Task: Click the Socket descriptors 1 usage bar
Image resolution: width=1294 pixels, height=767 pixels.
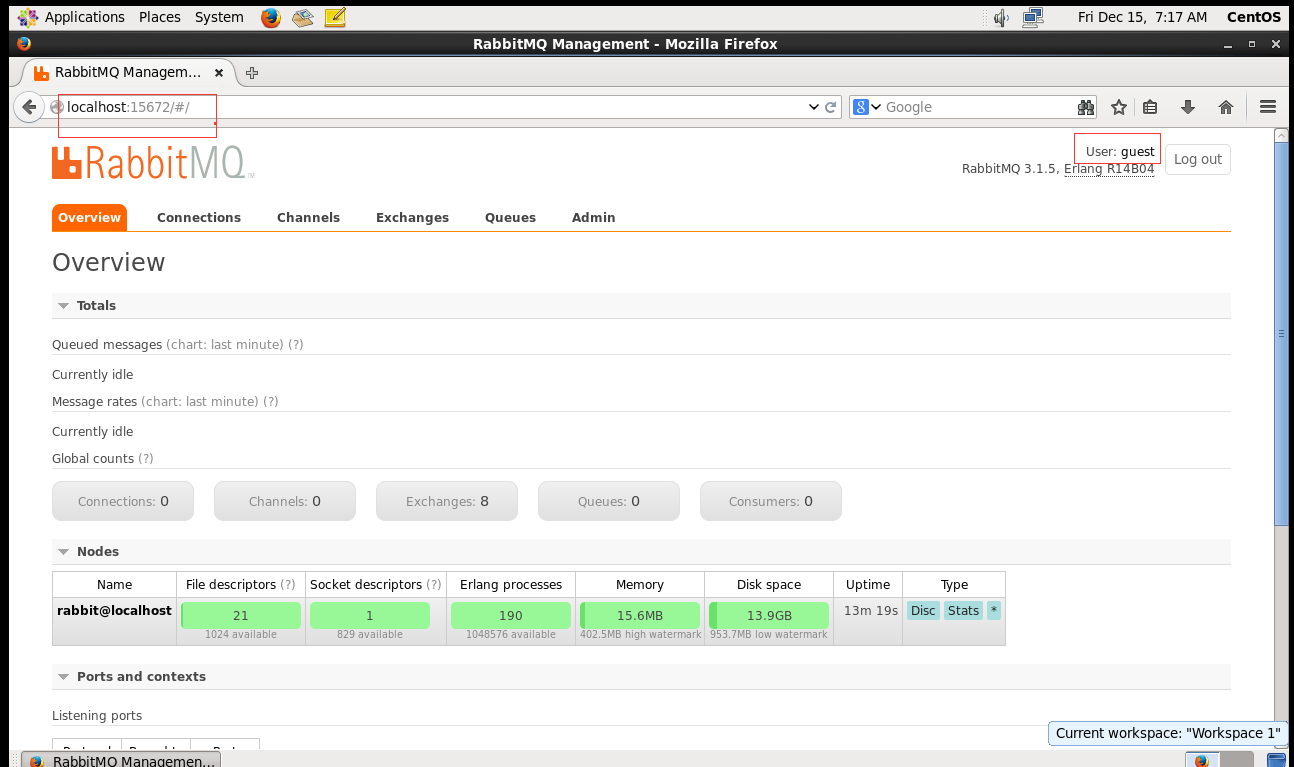Action: pyautogui.click(x=370, y=615)
